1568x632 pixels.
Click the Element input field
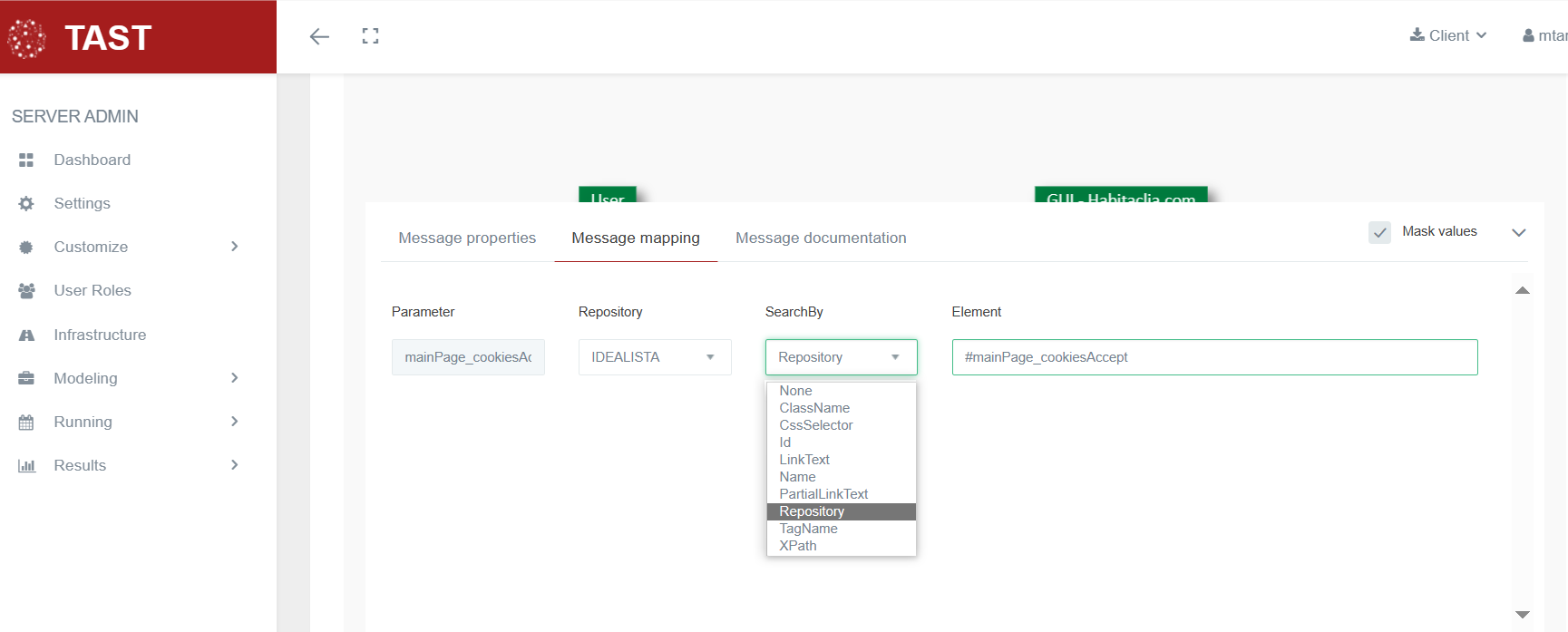click(1214, 357)
